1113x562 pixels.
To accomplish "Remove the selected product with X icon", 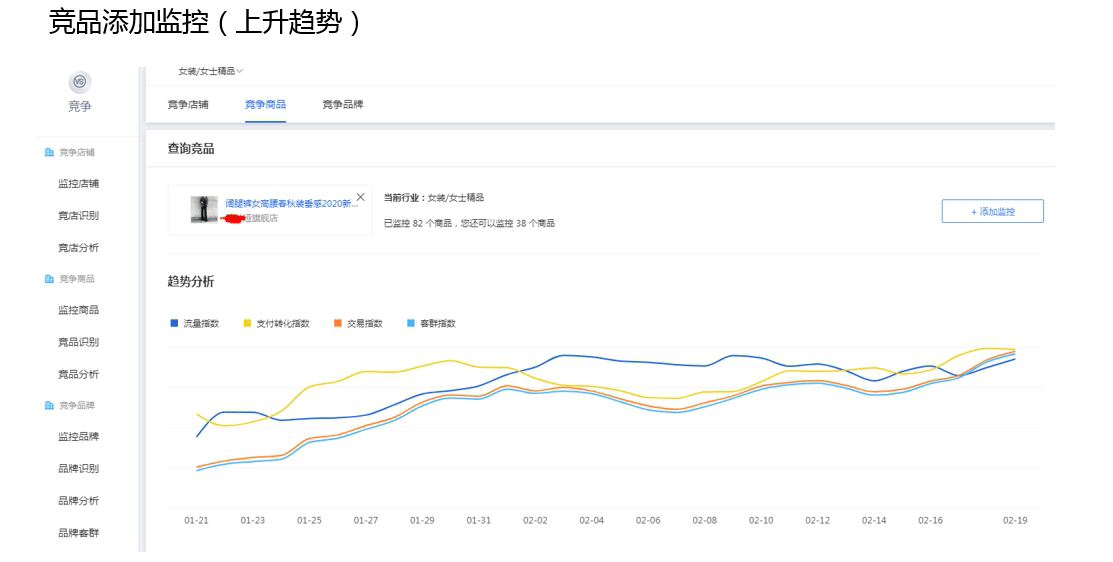I will pos(360,197).
